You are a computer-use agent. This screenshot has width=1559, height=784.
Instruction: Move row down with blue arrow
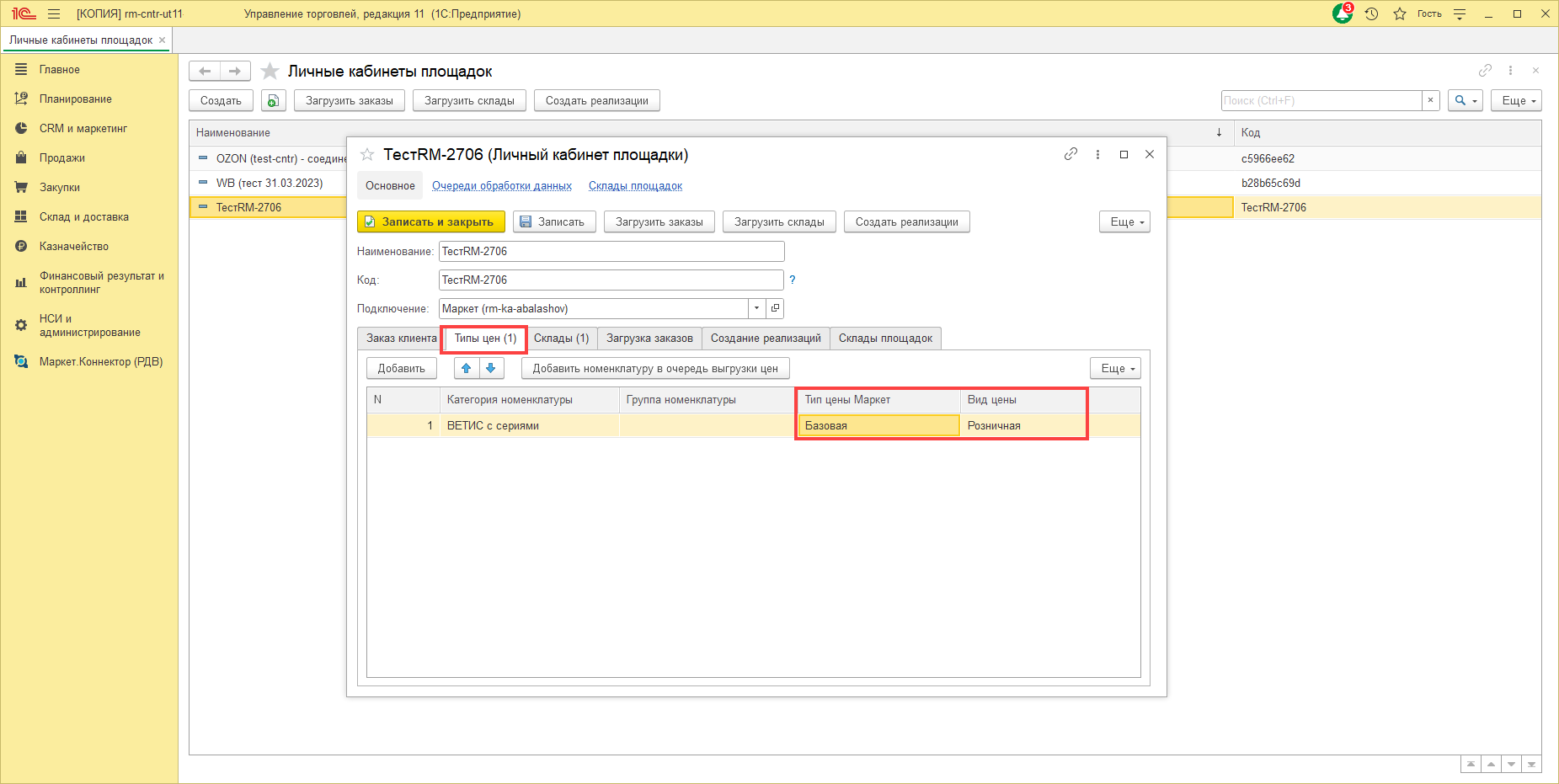(491, 368)
